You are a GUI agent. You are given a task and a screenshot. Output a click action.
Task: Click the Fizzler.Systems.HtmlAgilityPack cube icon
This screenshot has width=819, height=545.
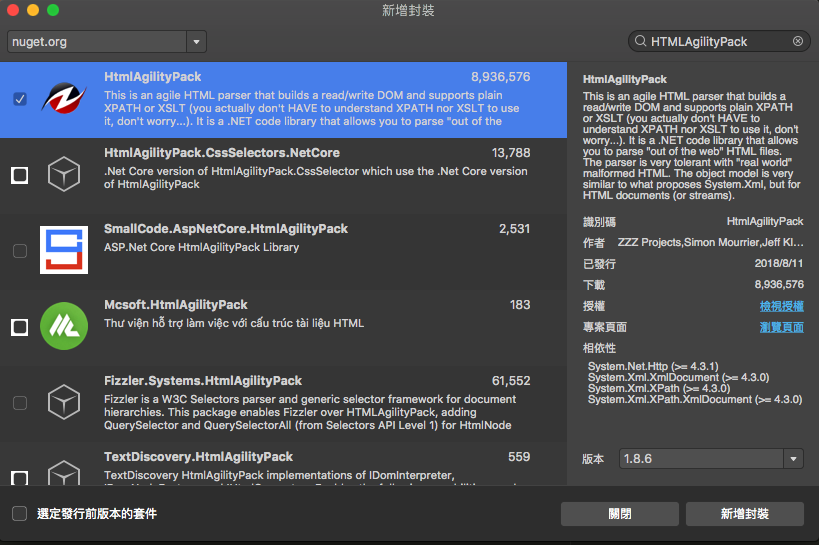(64, 402)
